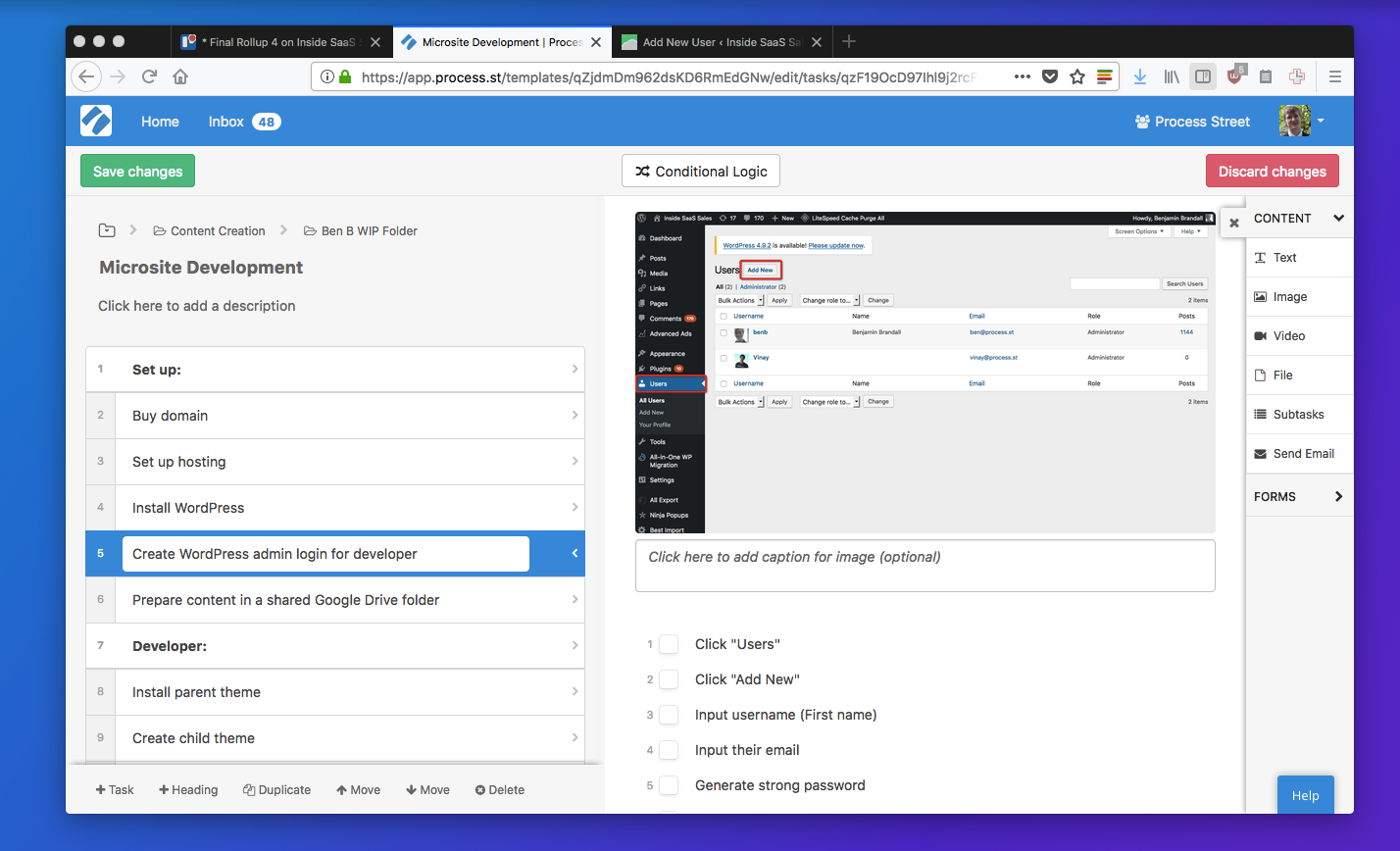Screen dimensions: 1400x851
Task: Collapse the CONTENT section
Action: click(x=1338, y=219)
